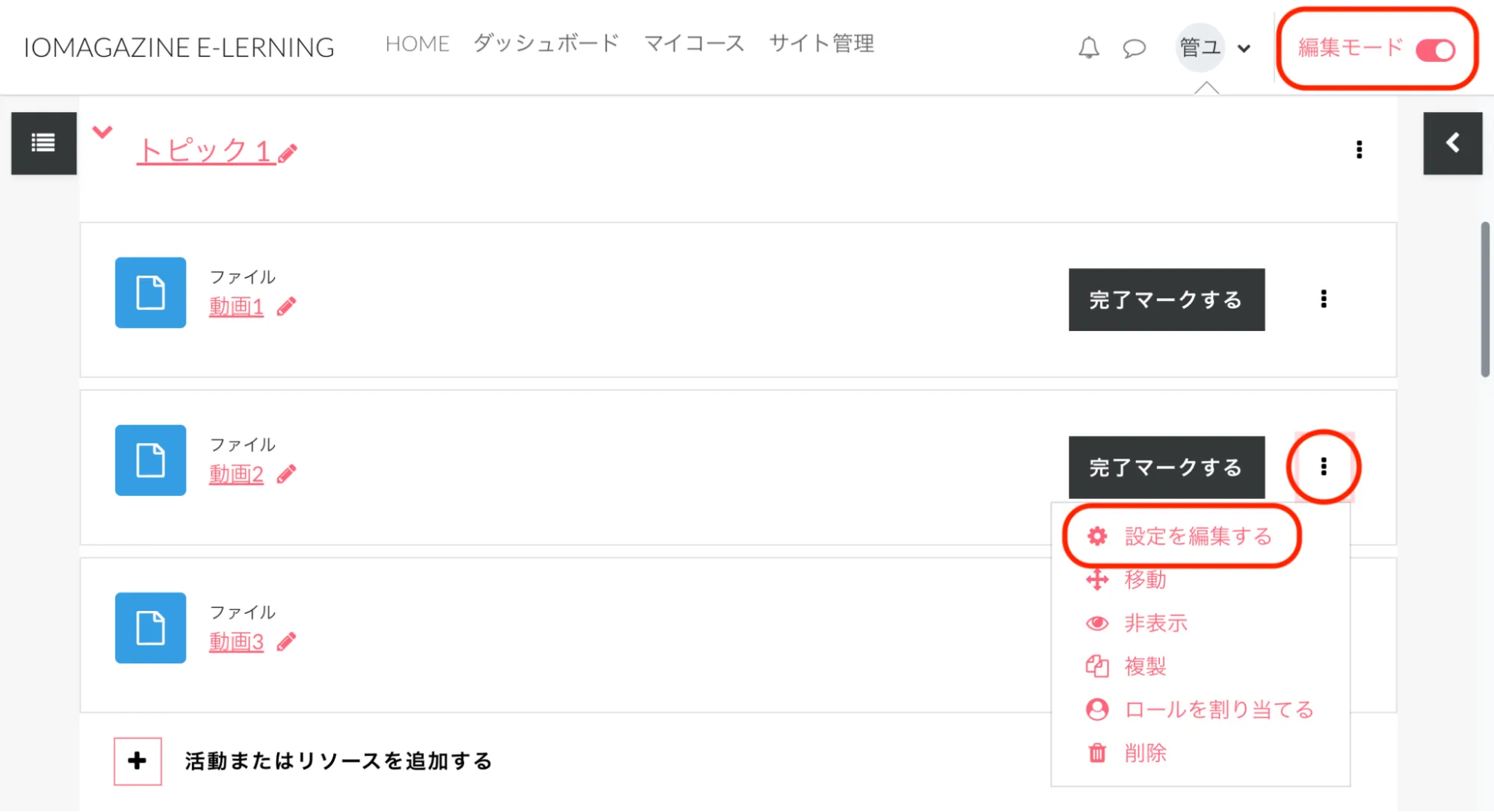This screenshot has height=812, width=1494.
Task: Open the notifications bell icon
Action: (1088, 48)
